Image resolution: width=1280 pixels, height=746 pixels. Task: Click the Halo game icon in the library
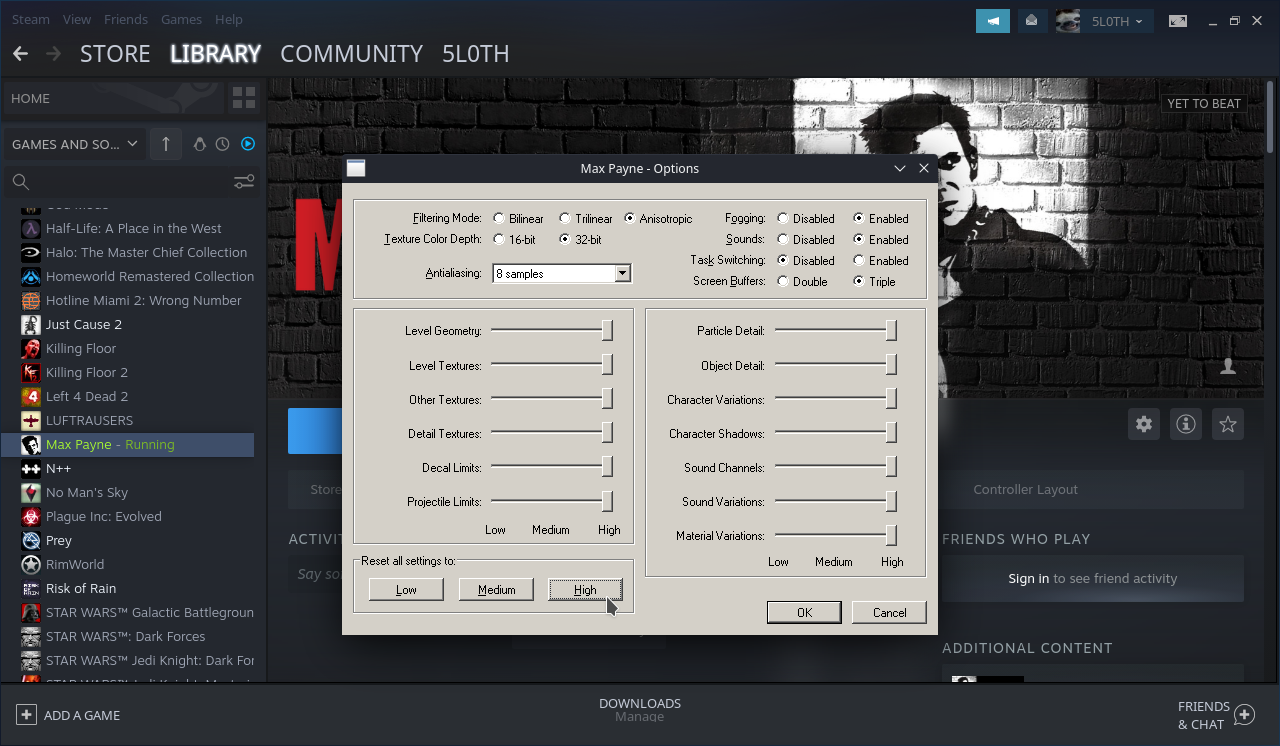[x=30, y=252]
